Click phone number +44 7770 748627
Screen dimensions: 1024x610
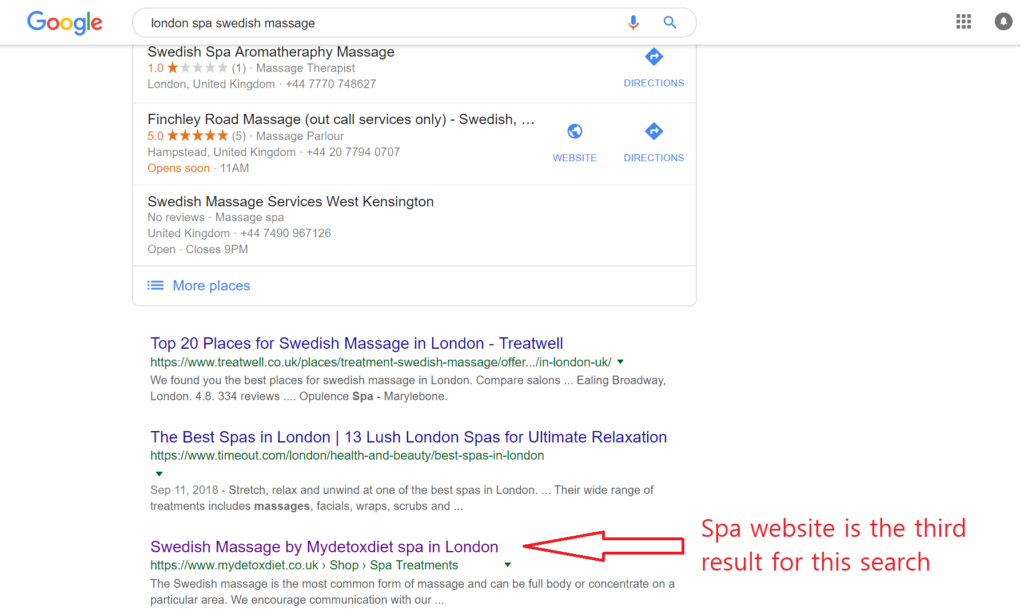point(330,84)
